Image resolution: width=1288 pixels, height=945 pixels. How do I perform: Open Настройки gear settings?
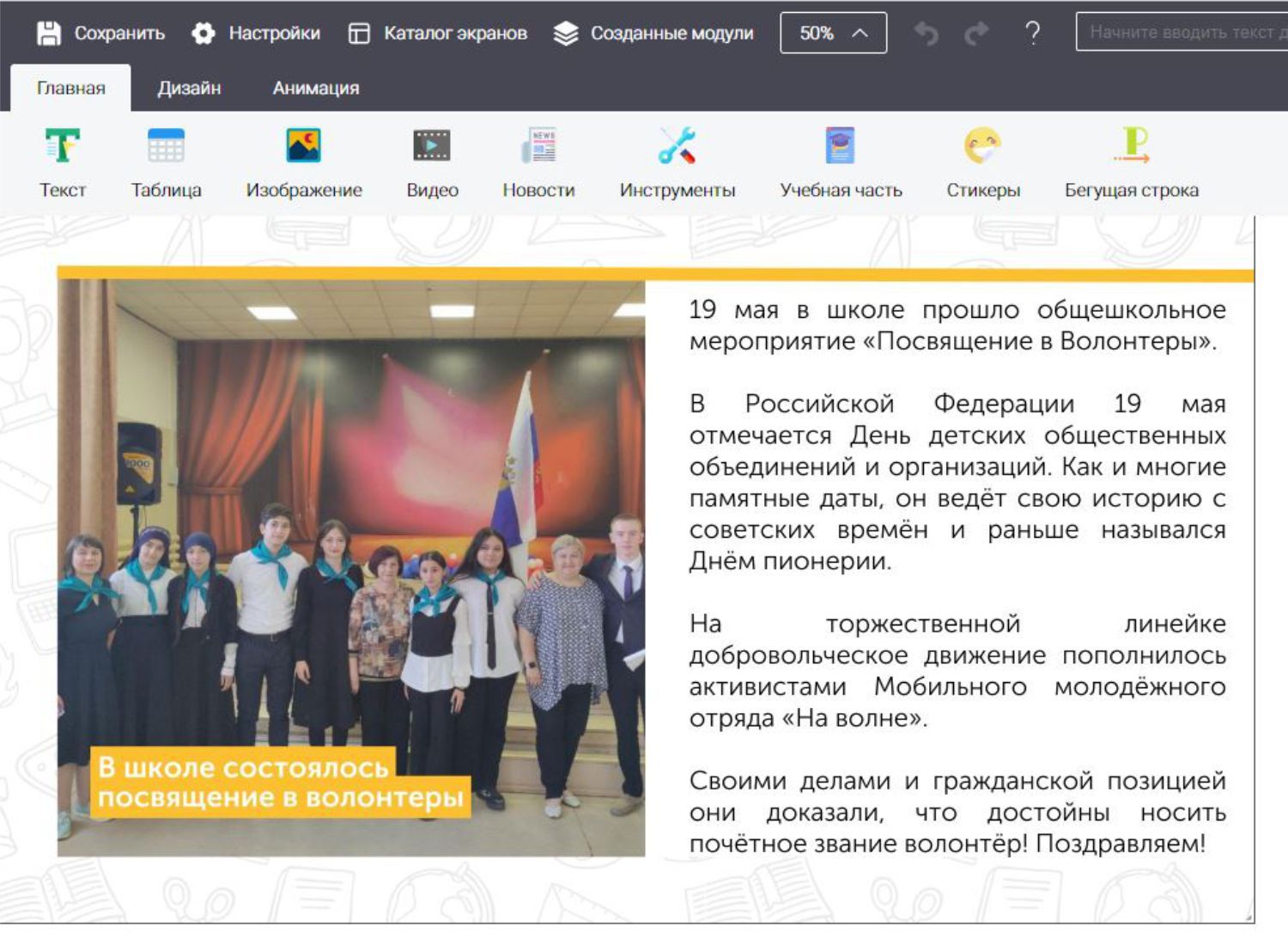[255, 34]
